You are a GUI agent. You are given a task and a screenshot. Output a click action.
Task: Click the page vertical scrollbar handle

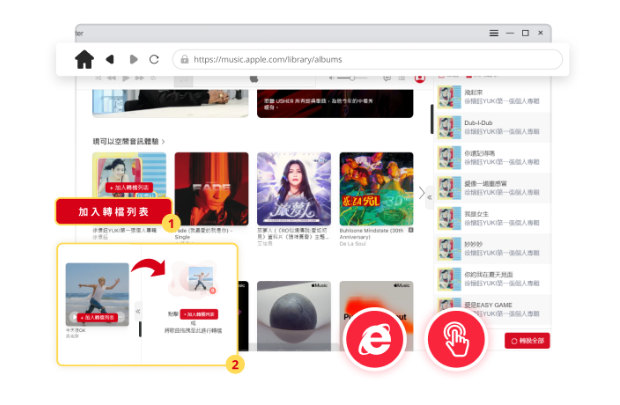click(432, 119)
